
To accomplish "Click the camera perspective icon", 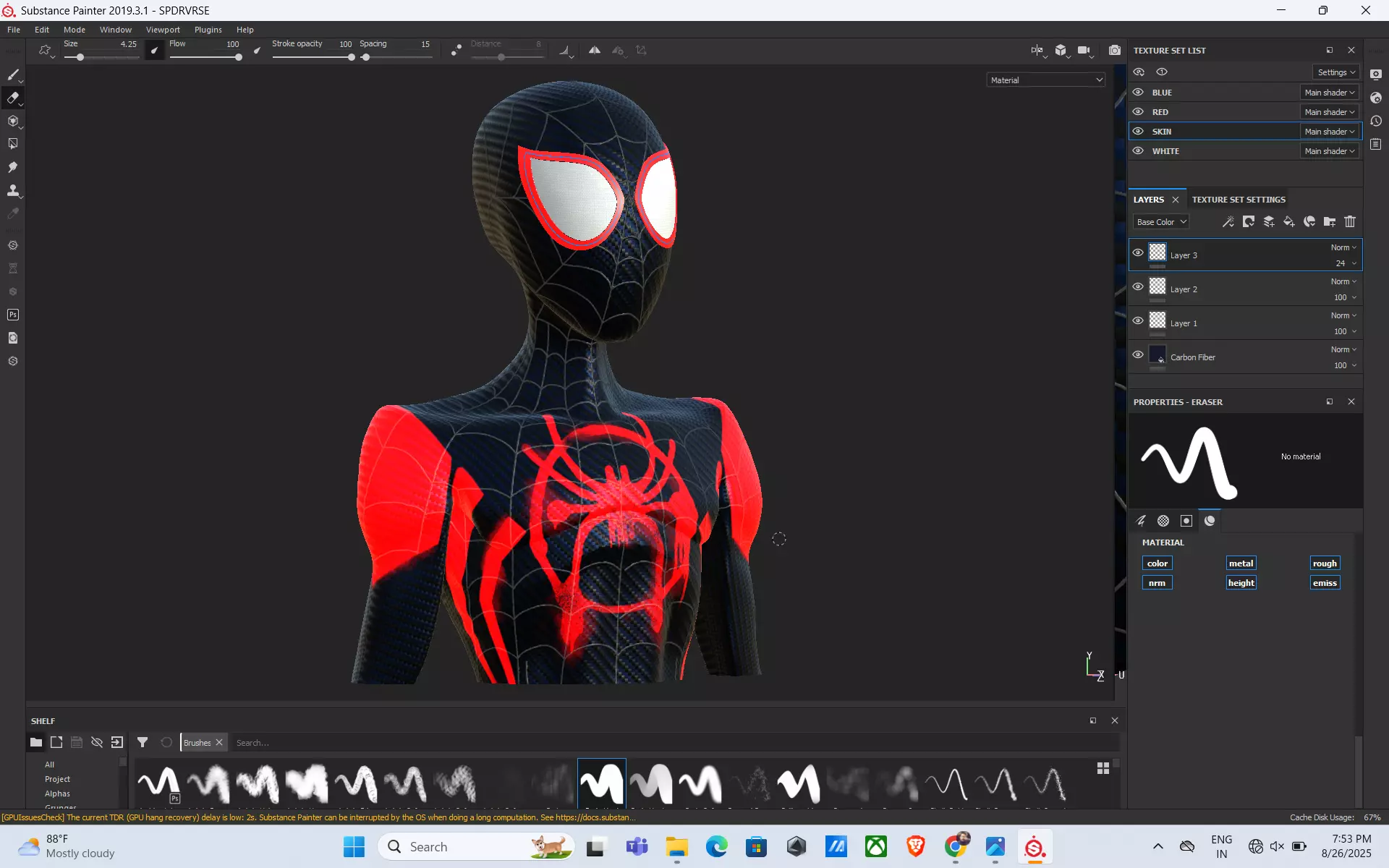I will click(x=1084, y=50).
